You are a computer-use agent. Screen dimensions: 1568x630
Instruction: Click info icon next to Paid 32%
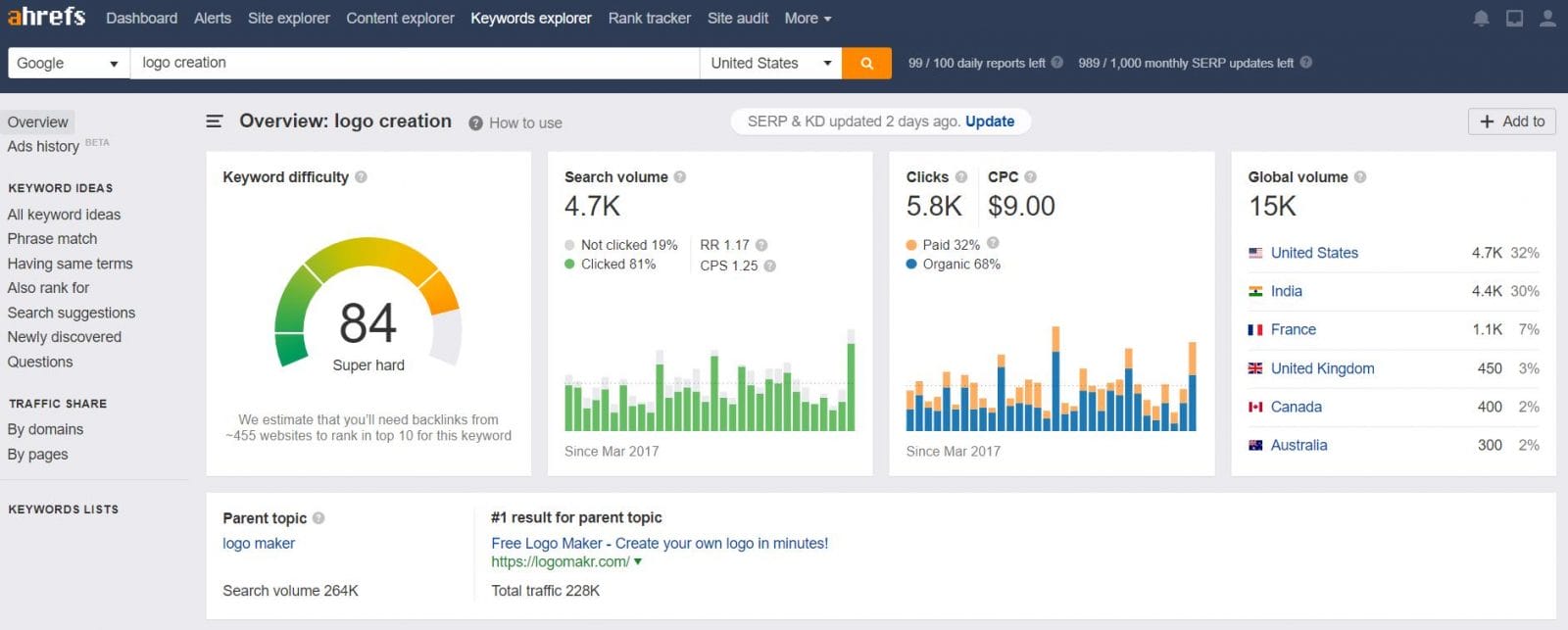tap(993, 243)
